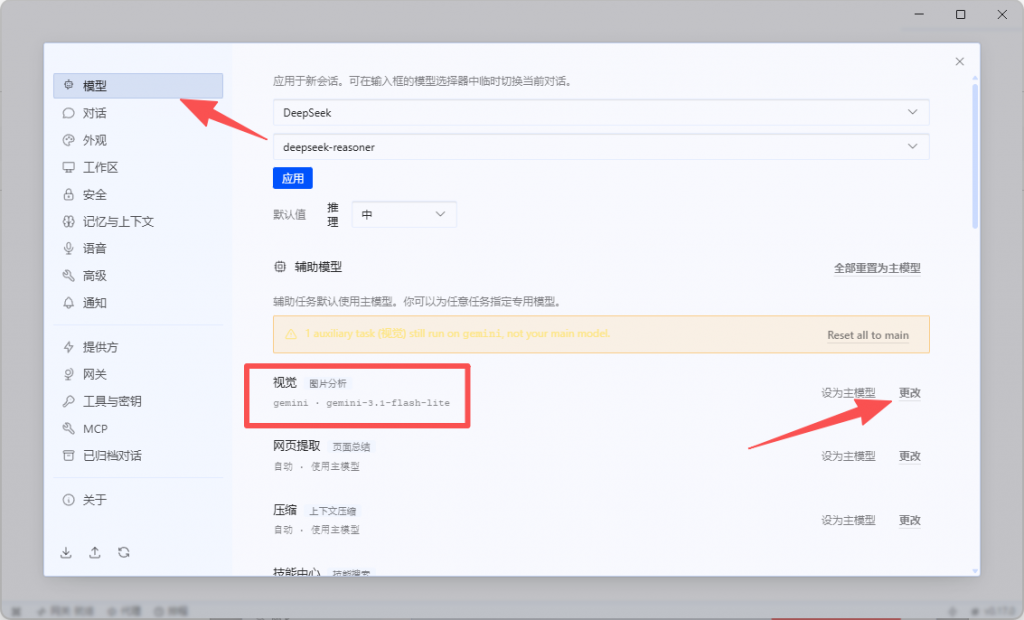1024x620 pixels.
Task: Click the 图片分析 tag next to 视觉
Action: point(328,383)
